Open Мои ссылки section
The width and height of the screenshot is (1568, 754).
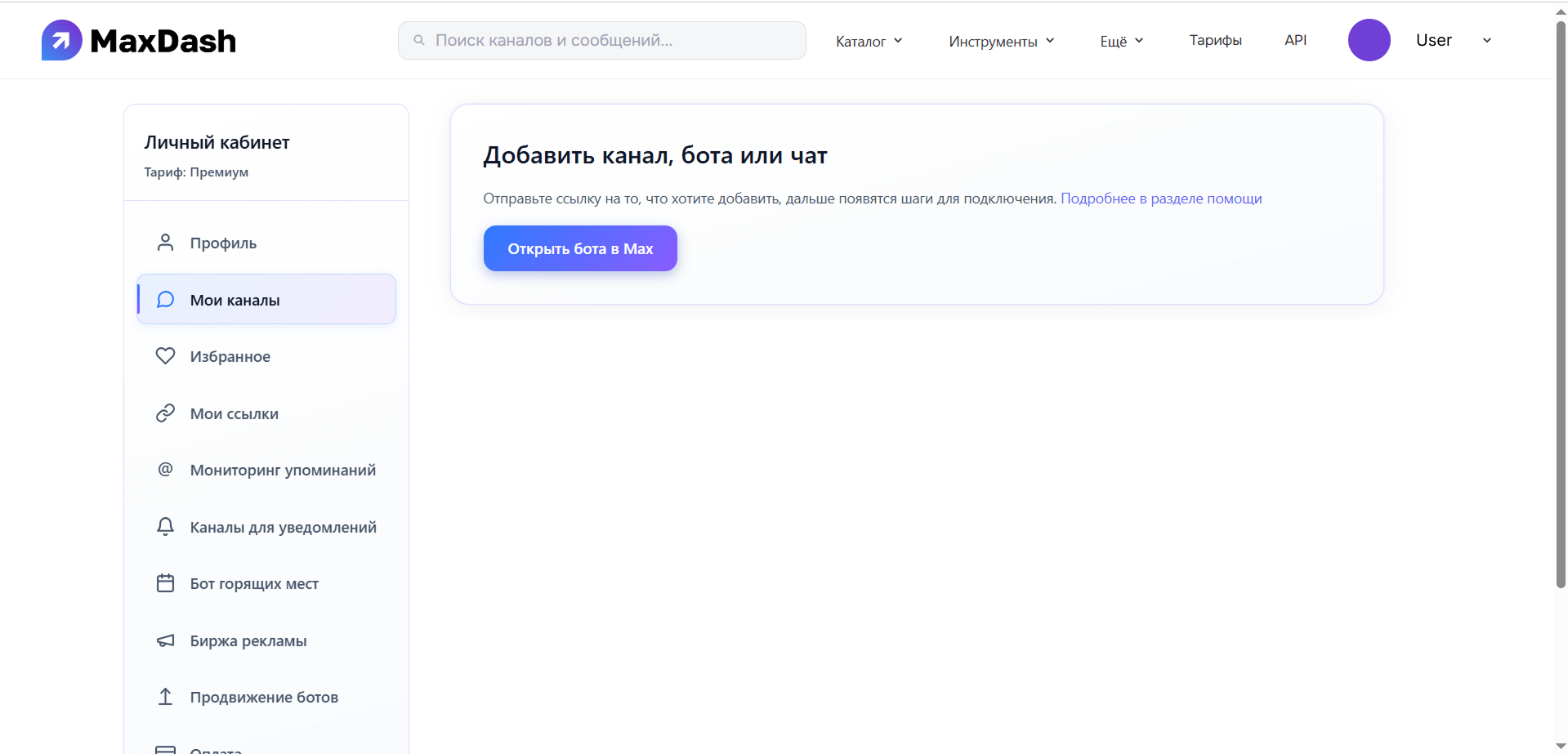point(266,413)
